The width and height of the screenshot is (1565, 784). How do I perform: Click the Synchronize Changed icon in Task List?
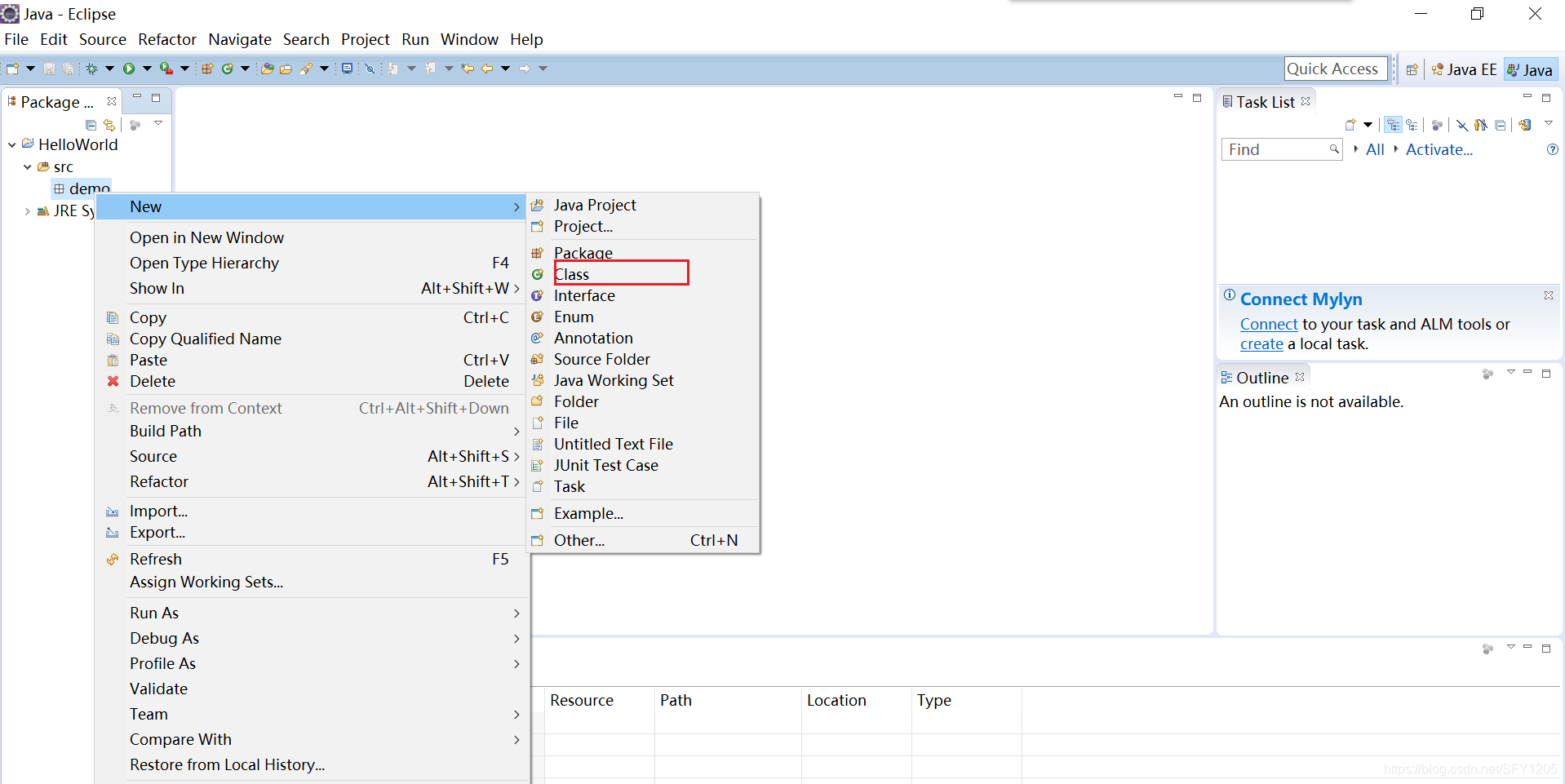pos(1524,125)
